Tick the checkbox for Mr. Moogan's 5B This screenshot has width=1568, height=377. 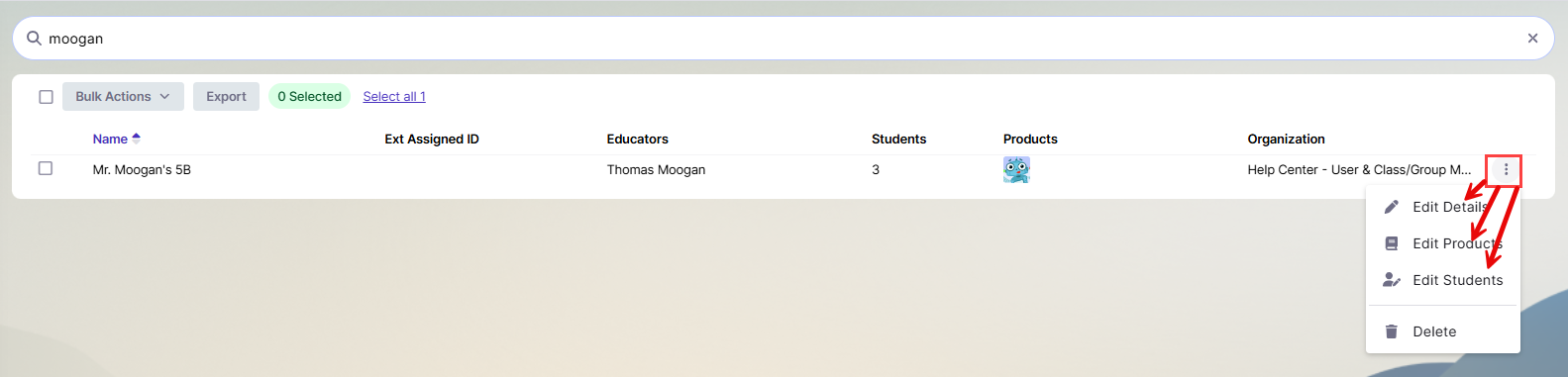[x=46, y=168]
